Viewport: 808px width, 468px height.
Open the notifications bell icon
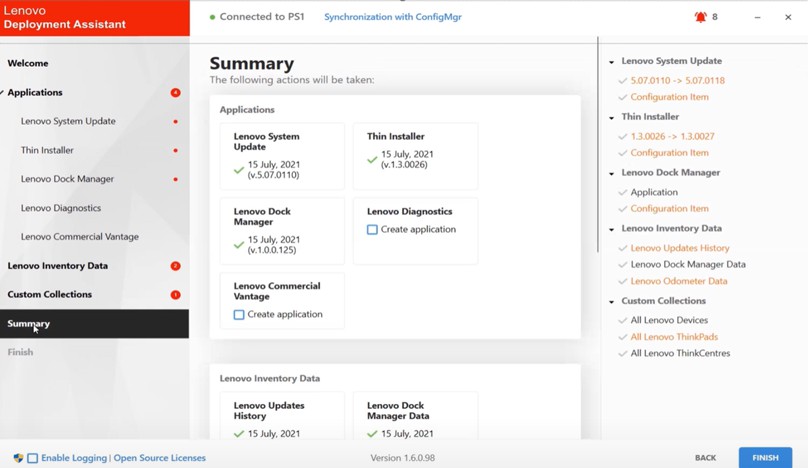[x=700, y=17]
